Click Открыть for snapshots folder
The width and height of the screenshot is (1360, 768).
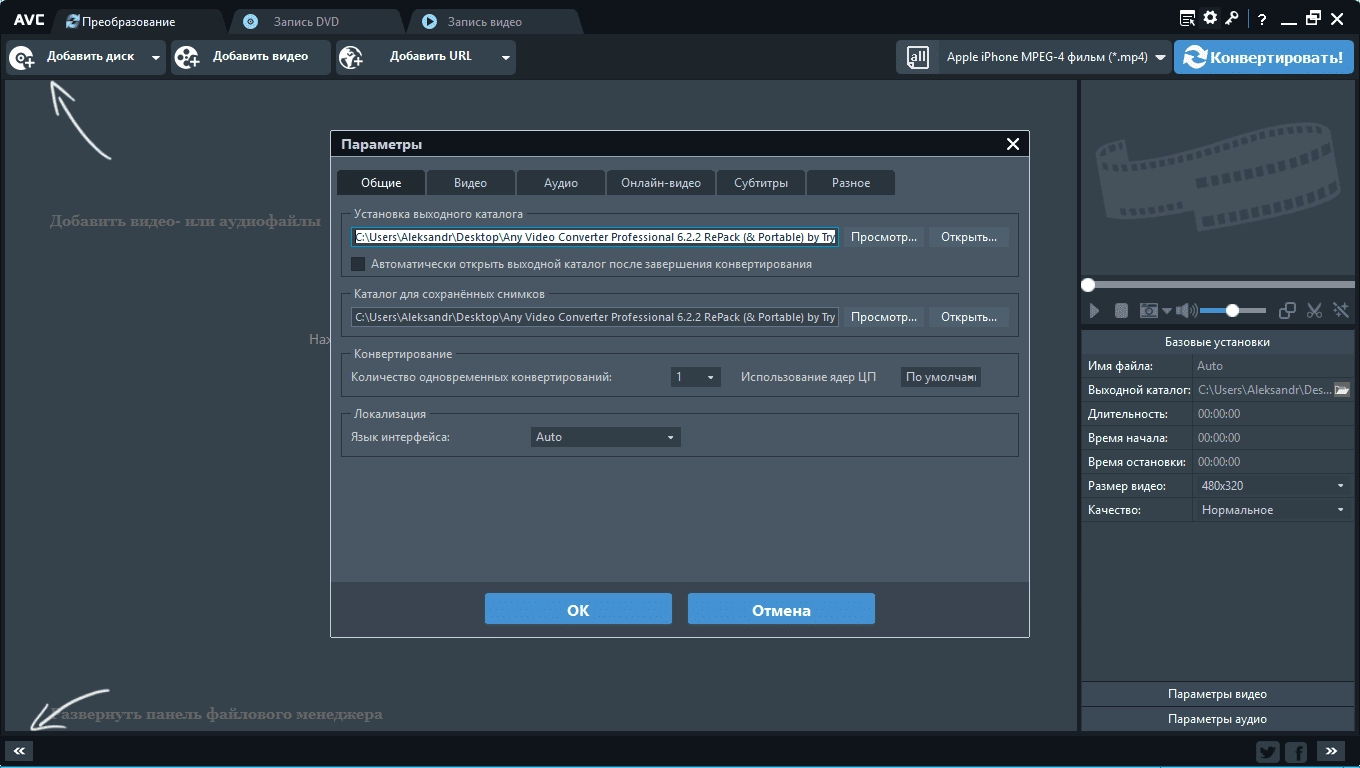pyautogui.click(x=969, y=317)
